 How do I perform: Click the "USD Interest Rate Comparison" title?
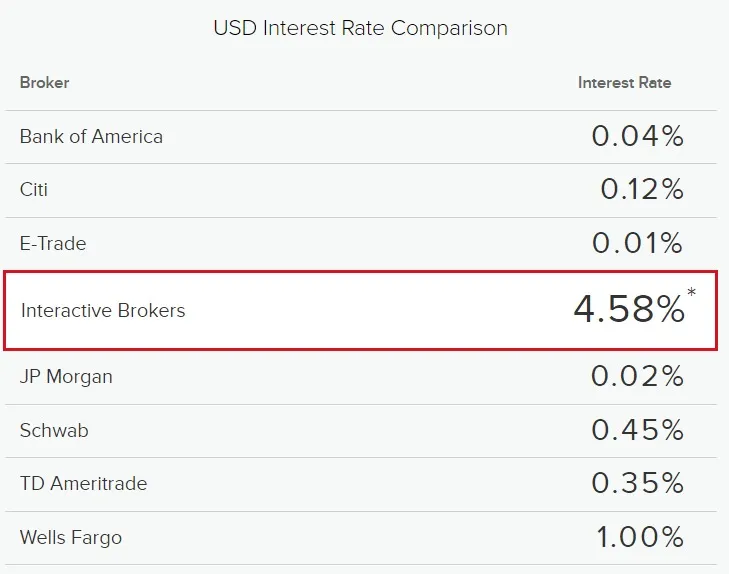tap(360, 28)
